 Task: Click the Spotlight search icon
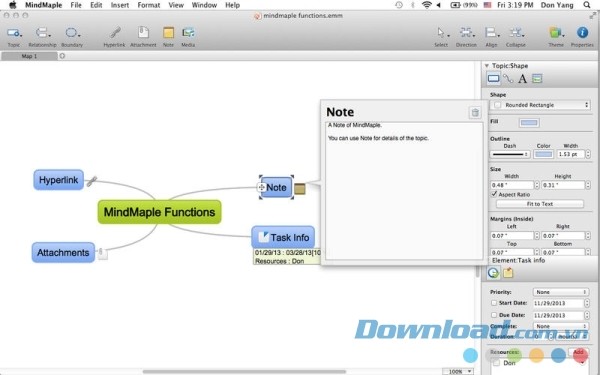coord(587,5)
